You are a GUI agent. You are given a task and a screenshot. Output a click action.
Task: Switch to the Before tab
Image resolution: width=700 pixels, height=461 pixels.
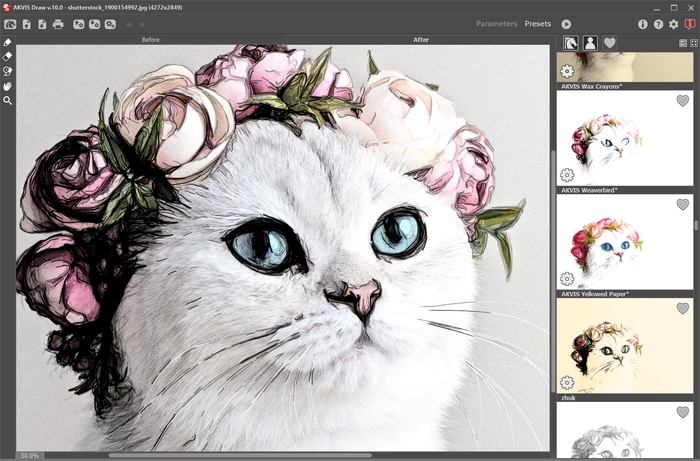coord(150,40)
